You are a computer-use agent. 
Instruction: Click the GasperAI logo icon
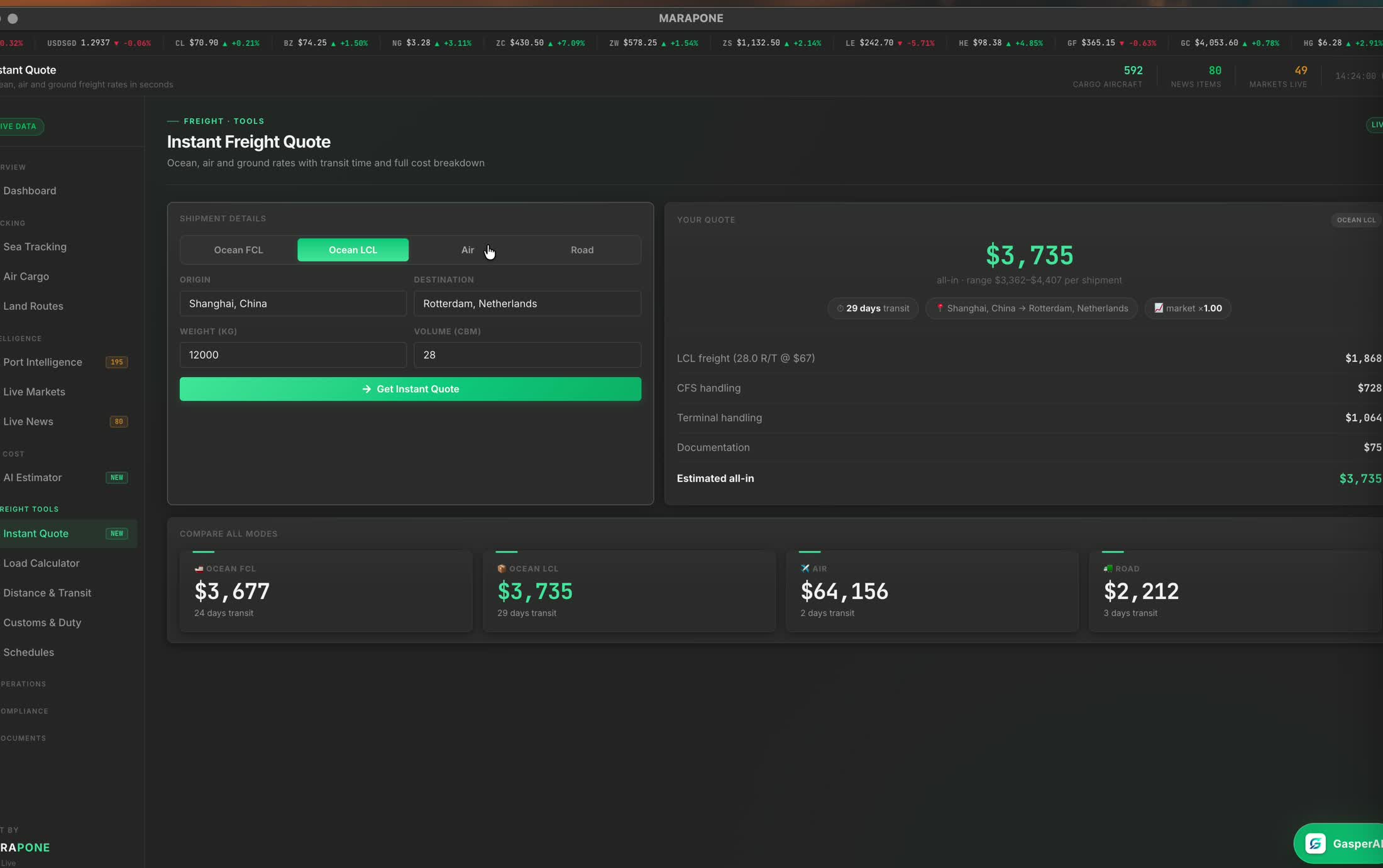click(1315, 843)
